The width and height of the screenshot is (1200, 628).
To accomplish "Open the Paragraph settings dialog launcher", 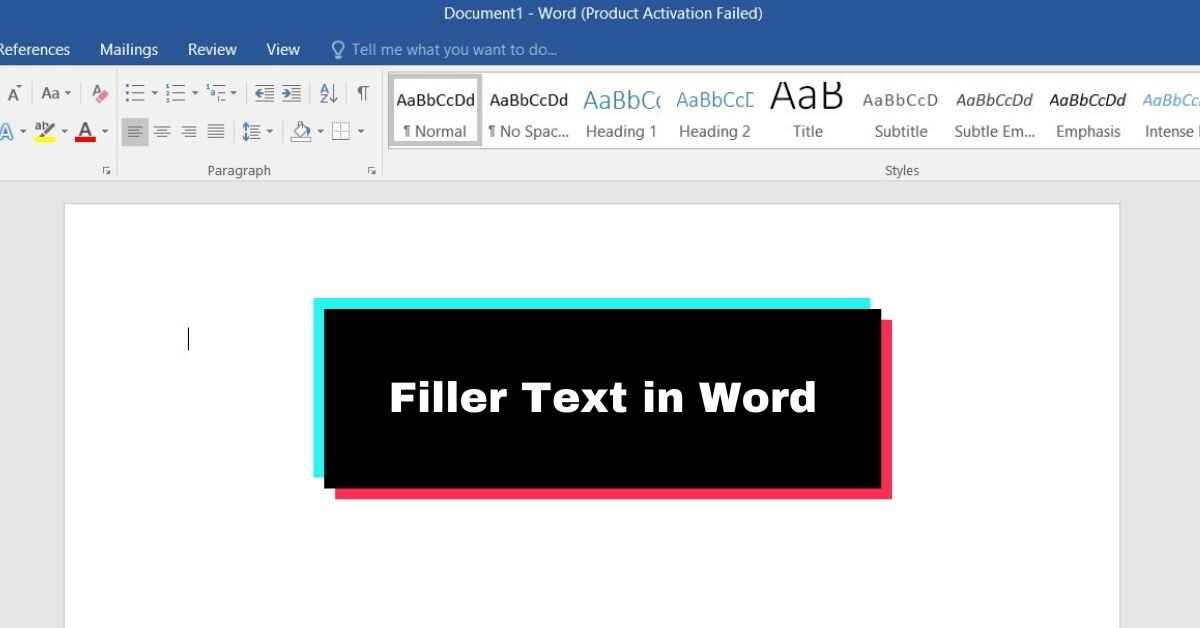I will pyautogui.click(x=372, y=171).
